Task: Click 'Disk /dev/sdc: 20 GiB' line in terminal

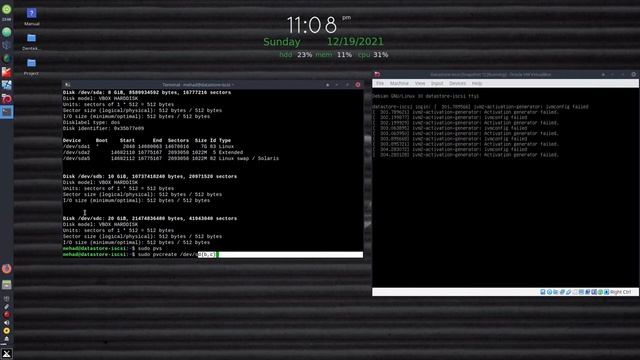Action: 150,218
